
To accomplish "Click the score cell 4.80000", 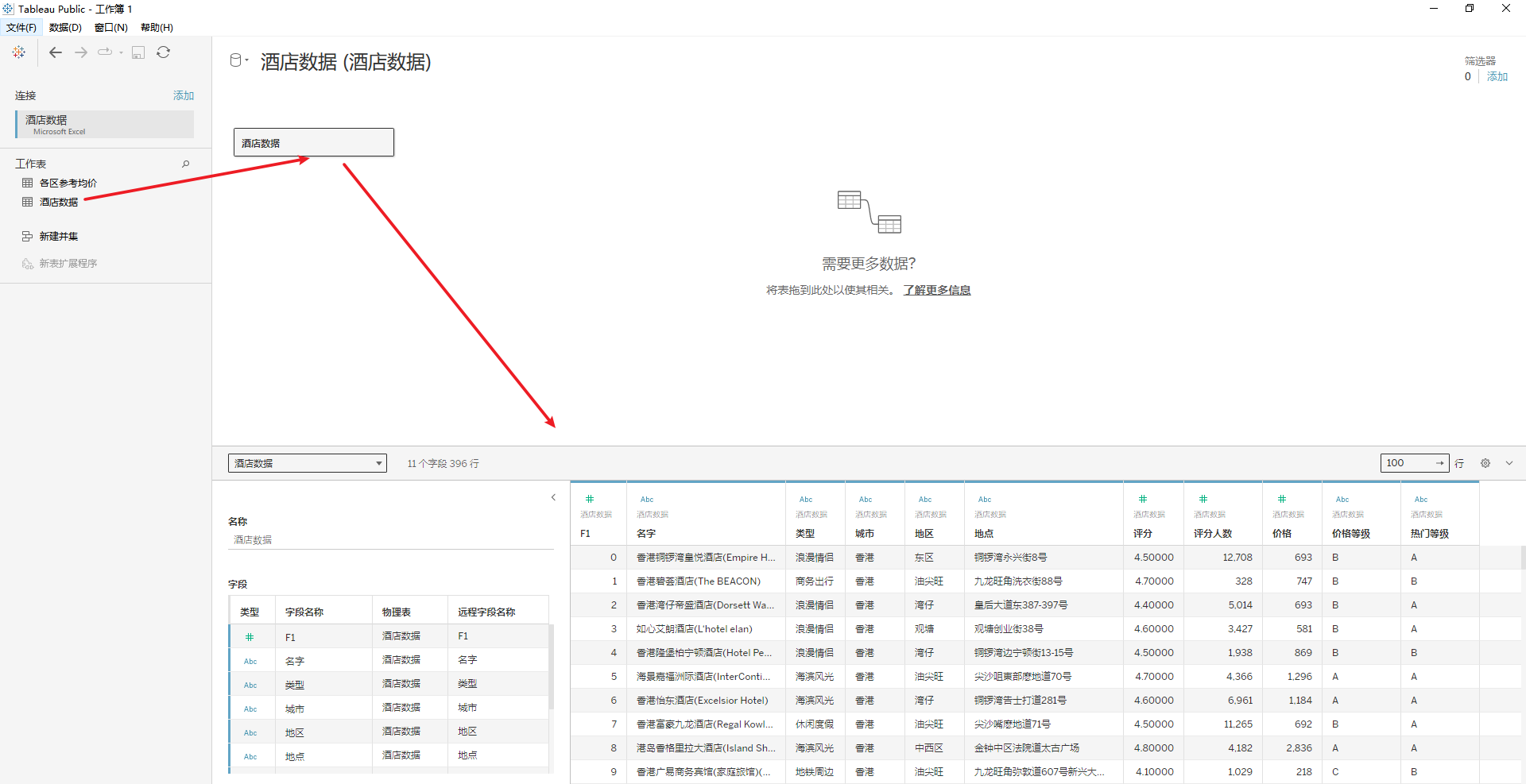I will point(1154,748).
